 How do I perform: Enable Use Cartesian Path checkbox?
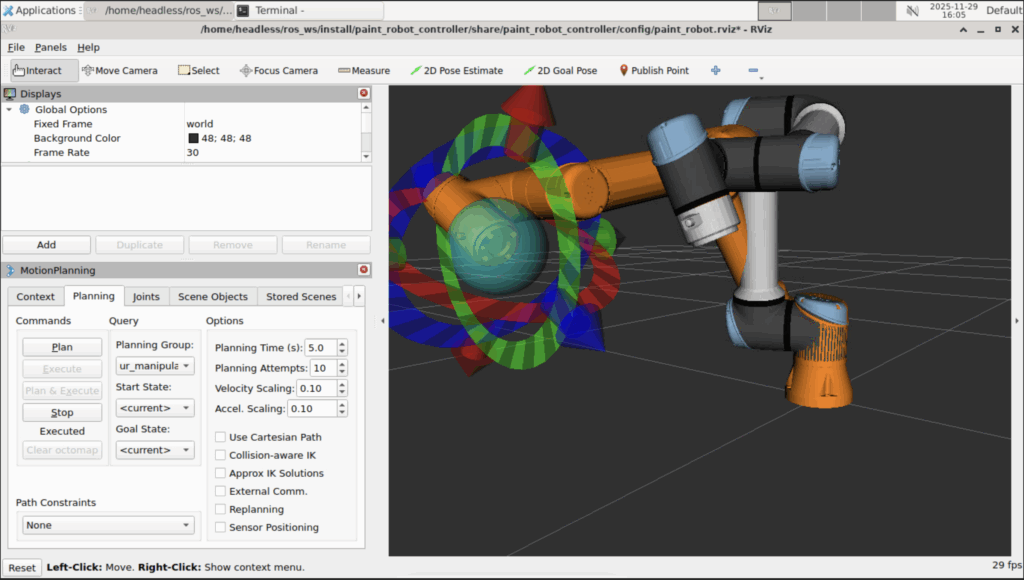220,437
